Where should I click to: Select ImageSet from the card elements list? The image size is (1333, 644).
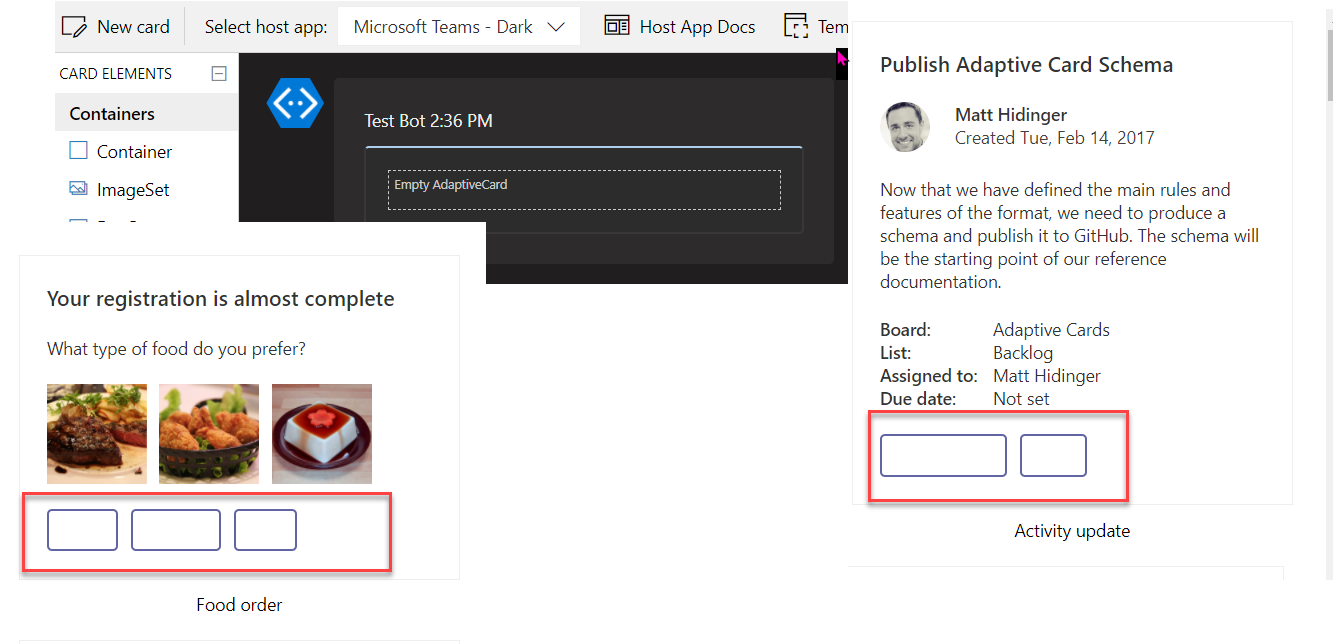[x=133, y=189]
